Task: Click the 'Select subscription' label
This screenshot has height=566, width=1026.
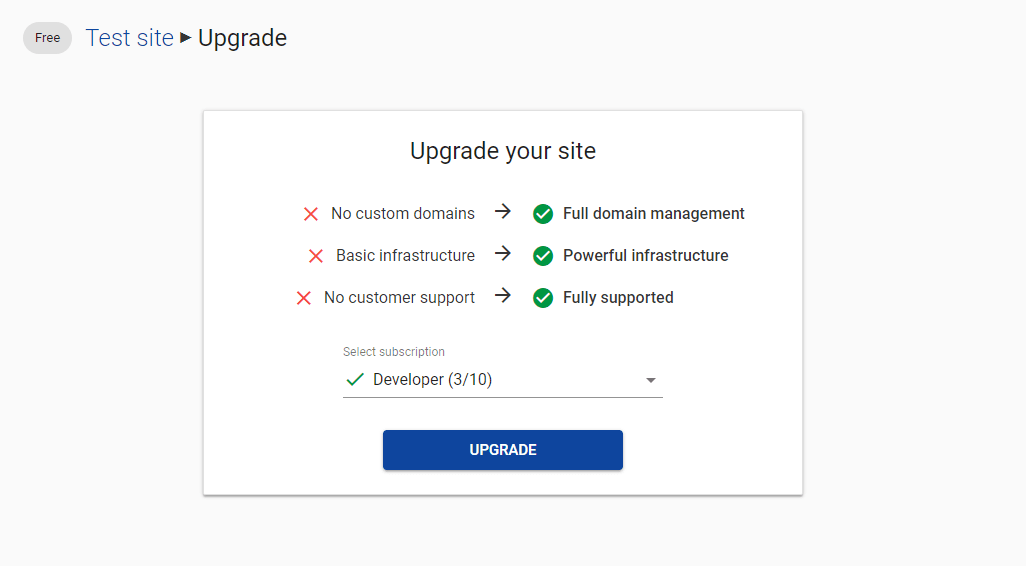Action: click(x=394, y=351)
